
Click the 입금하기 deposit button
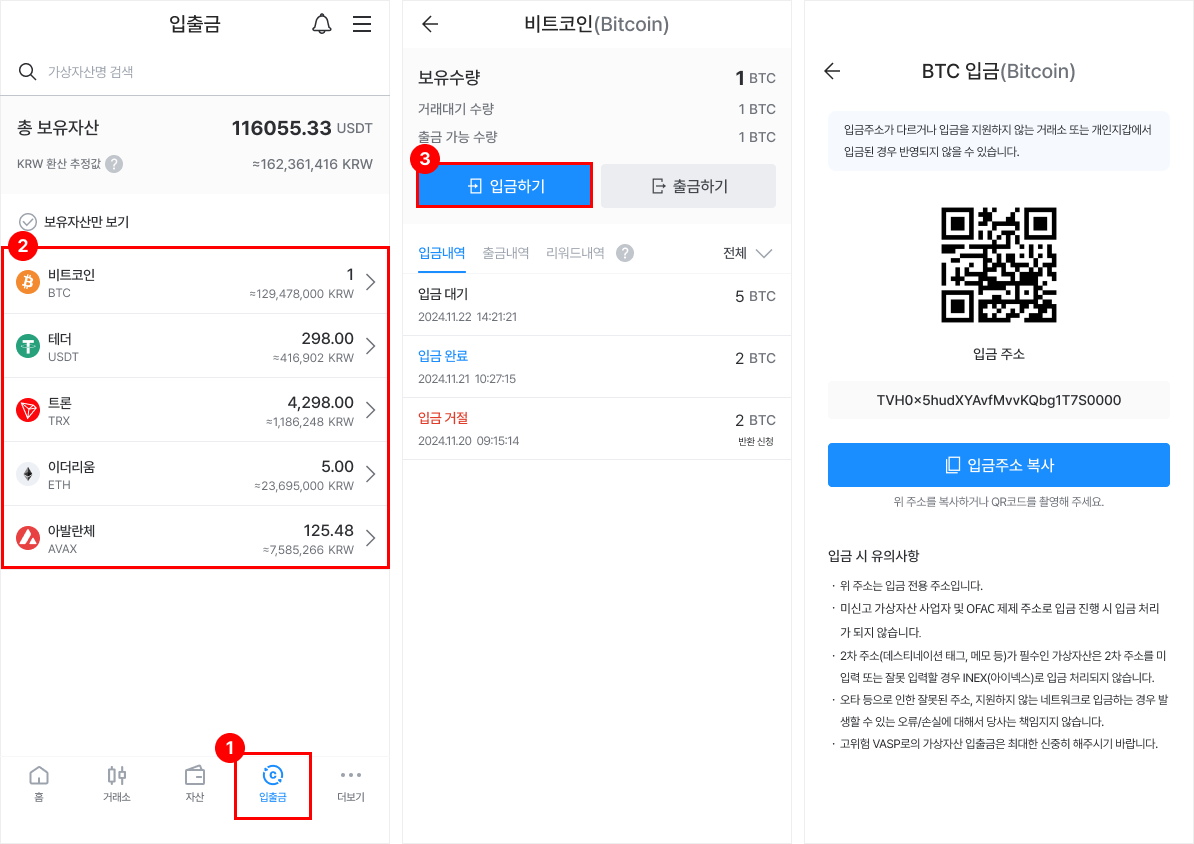pos(504,185)
